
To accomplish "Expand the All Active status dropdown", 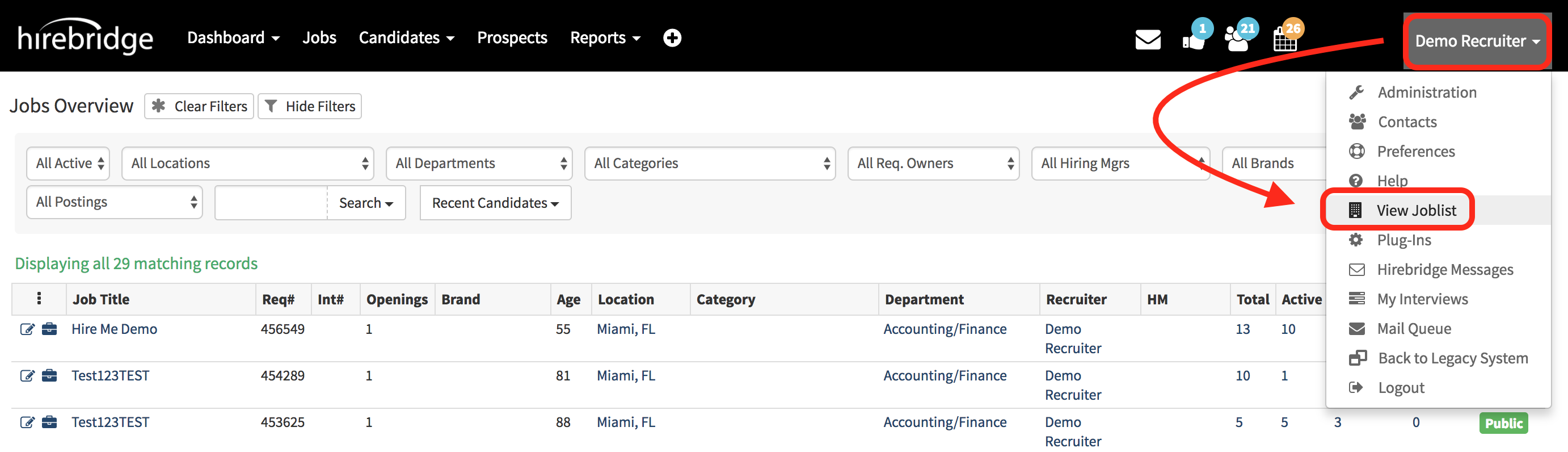I will 68,164.
